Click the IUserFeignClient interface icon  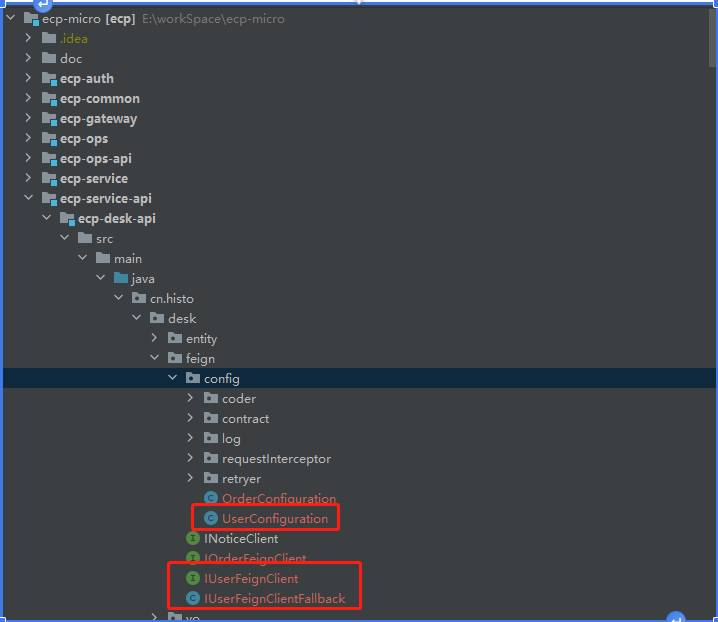pos(193,578)
